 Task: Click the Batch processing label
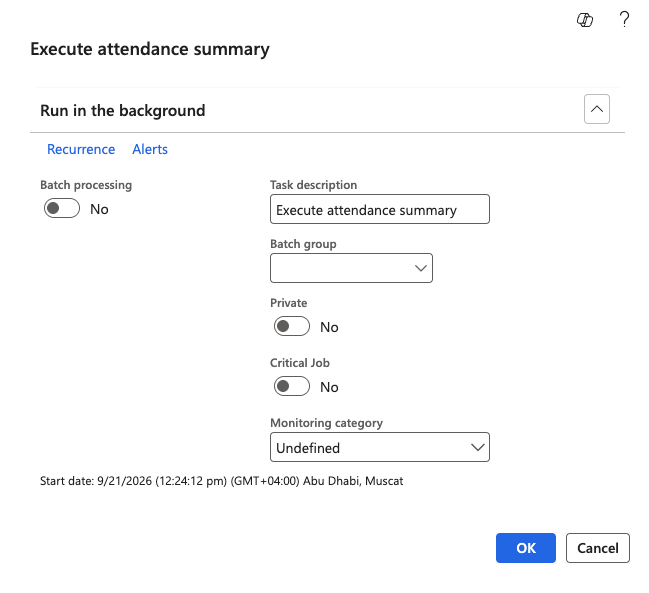[86, 185]
